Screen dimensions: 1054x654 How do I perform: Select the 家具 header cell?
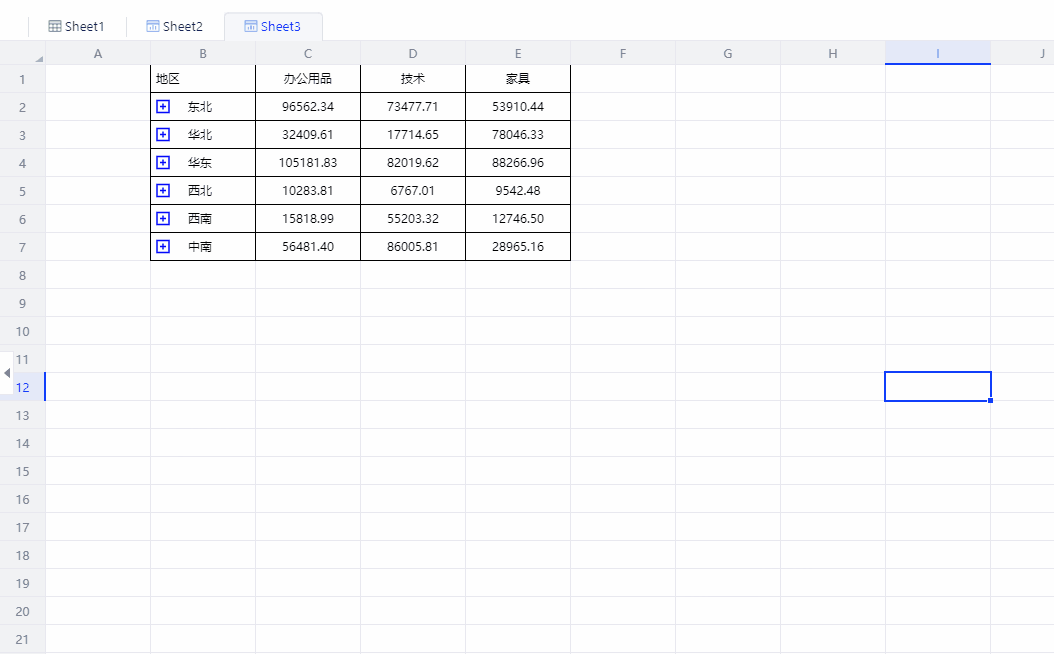[x=517, y=78]
